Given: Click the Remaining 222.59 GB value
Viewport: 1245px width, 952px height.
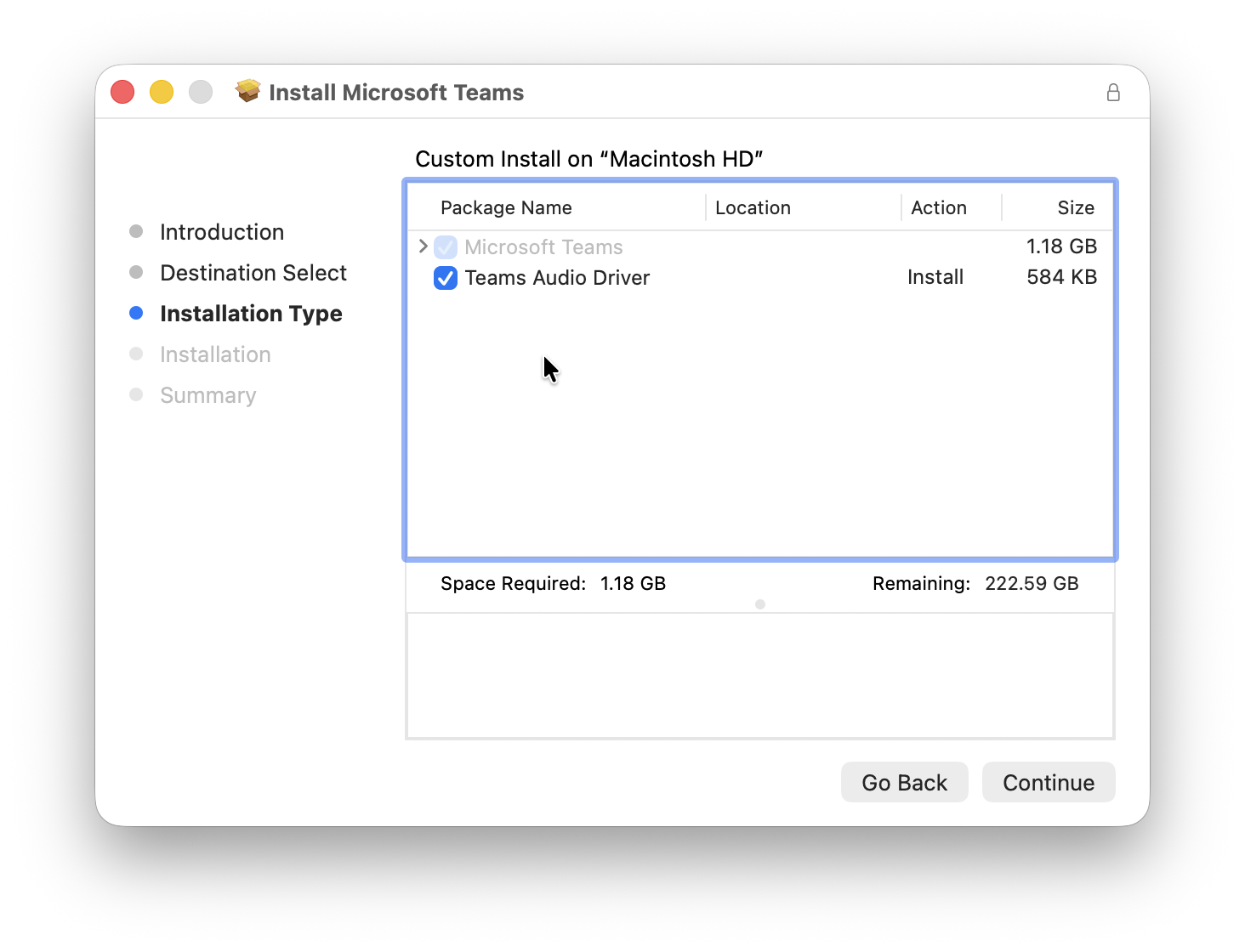Looking at the screenshot, I should 1032,583.
